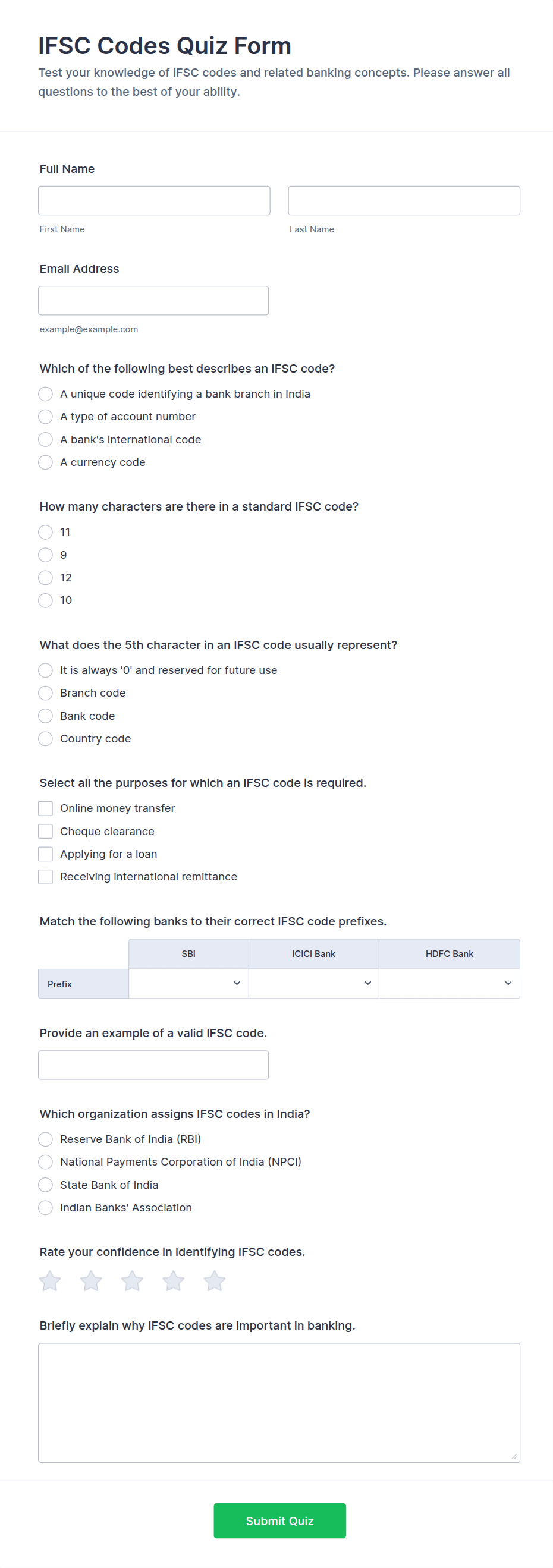Open the HDFC Bank prefix dropdown
The height and width of the screenshot is (1568, 553).
(450, 984)
